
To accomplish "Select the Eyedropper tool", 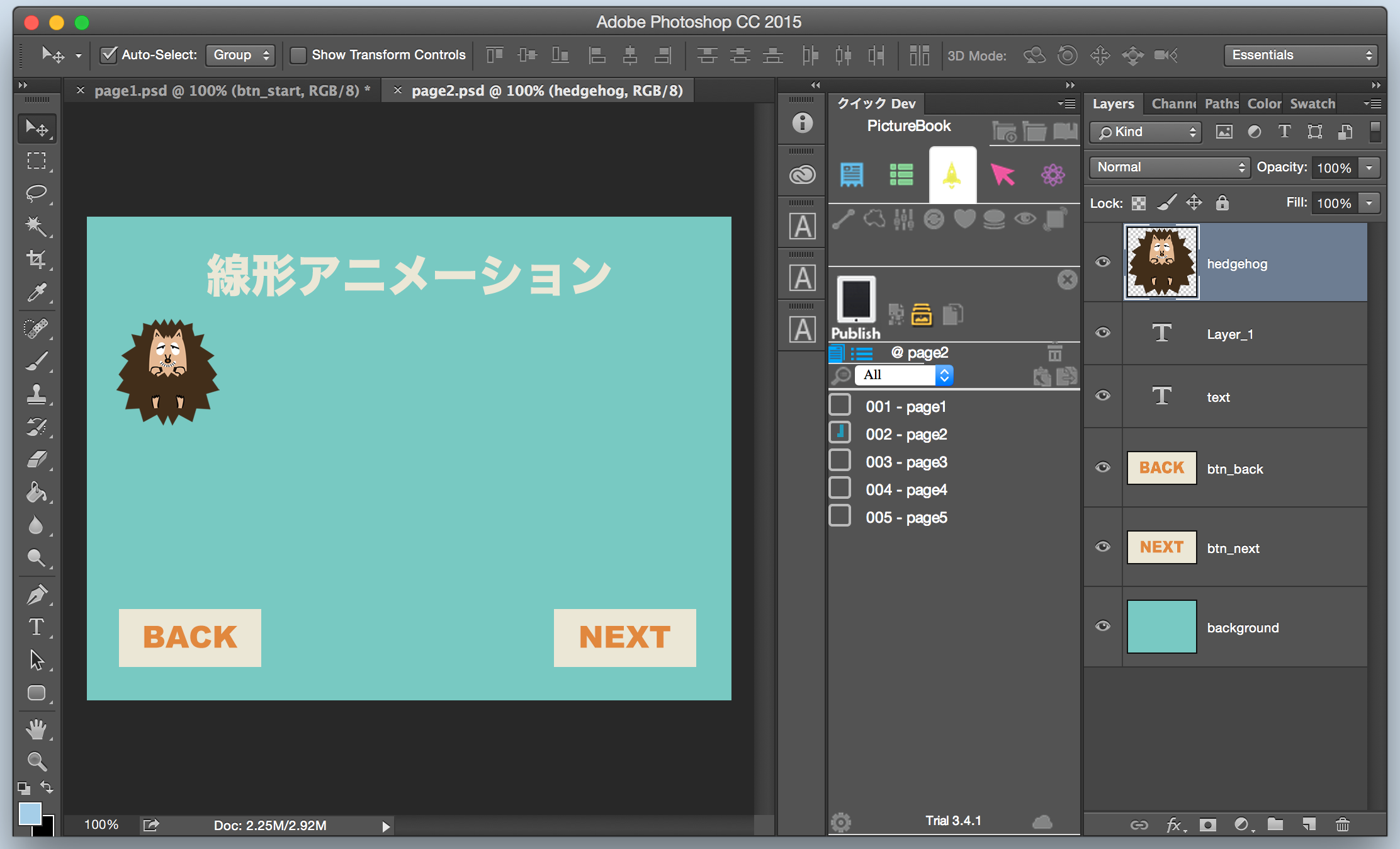I will [37, 292].
